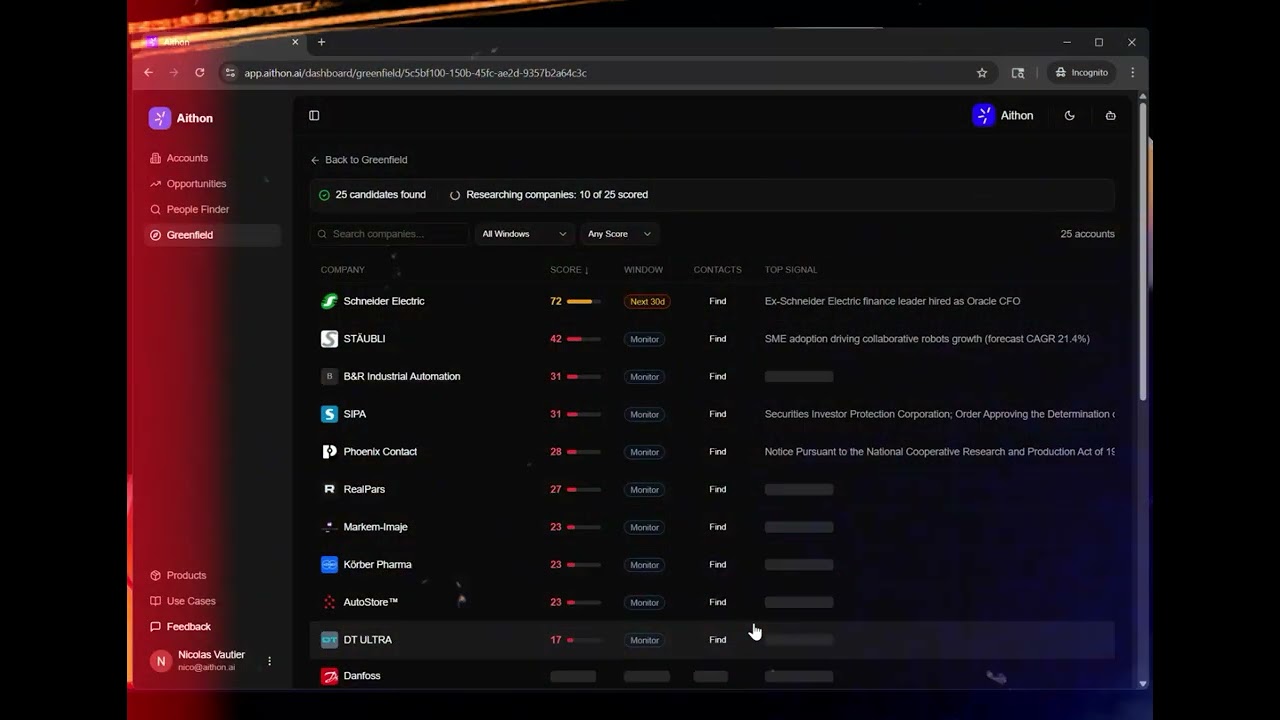Click the Danfoss logo icon

click(x=329, y=676)
